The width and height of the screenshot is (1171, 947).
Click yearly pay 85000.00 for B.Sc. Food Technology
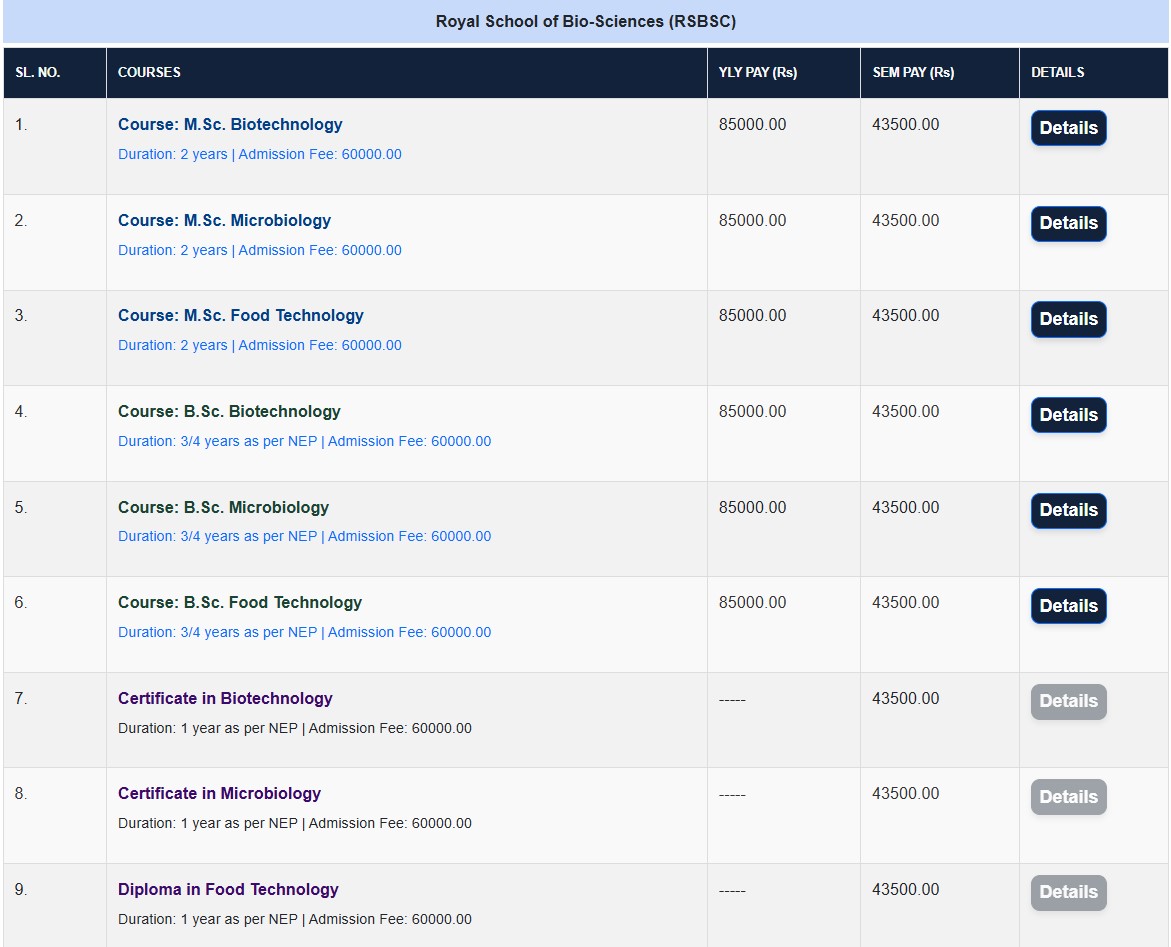point(752,603)
